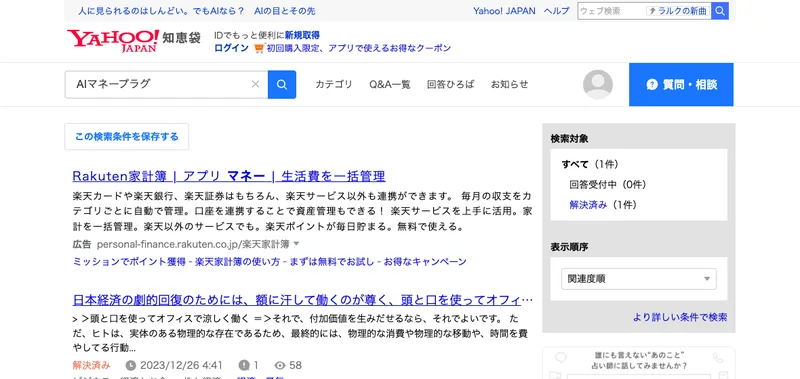The image size is (800, 379).
Task: Click the answer count icon beside 1
Action: point(244,365)
